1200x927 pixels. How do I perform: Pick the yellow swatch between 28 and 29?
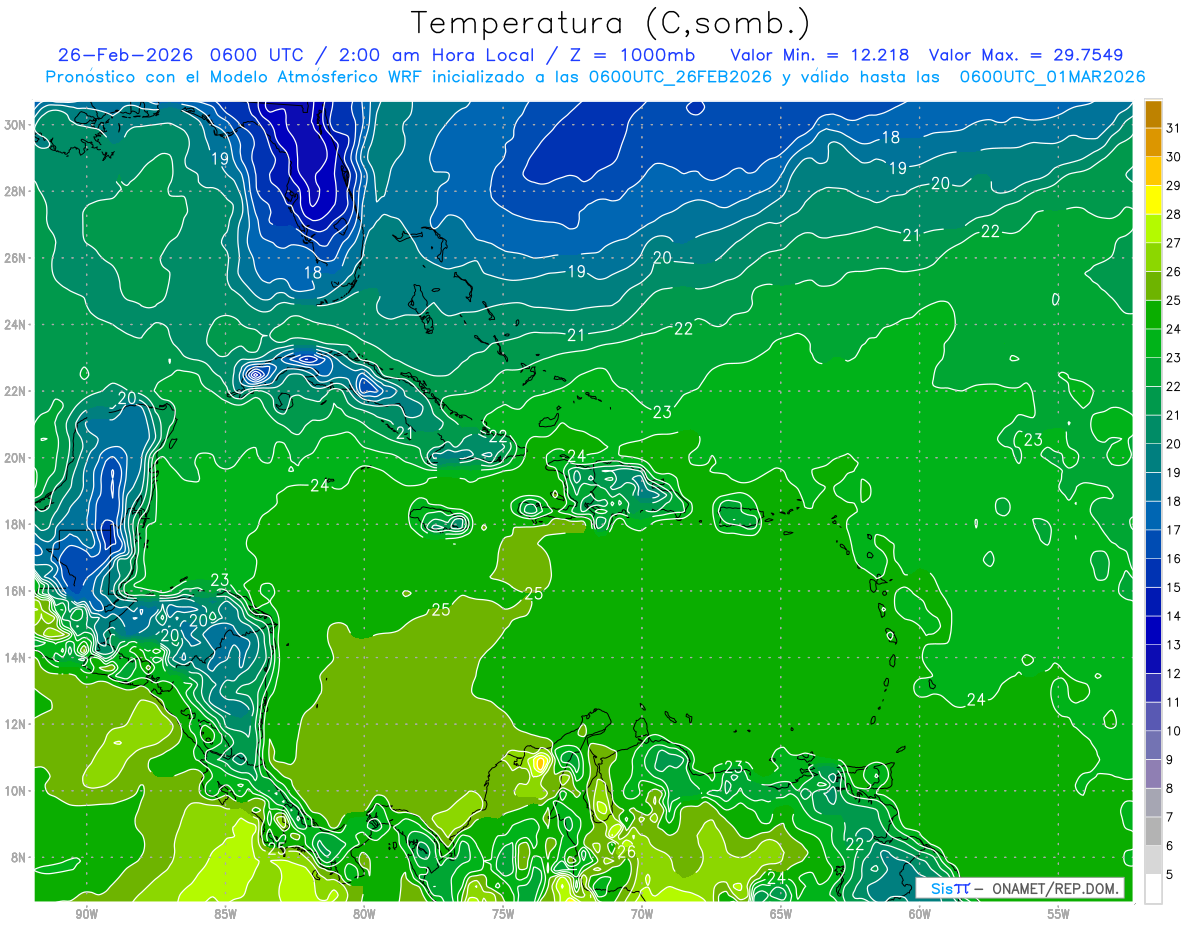(x=1153, y=200)
